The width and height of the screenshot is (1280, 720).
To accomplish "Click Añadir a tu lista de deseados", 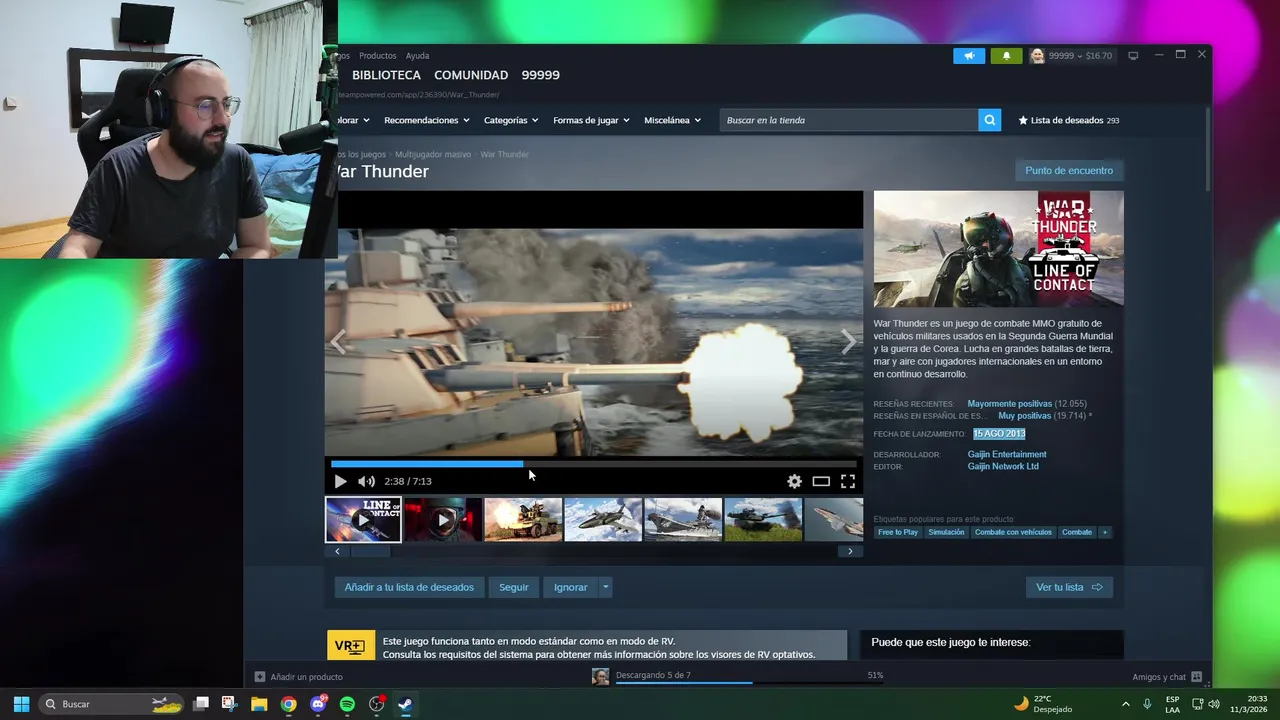I will 409,587.
